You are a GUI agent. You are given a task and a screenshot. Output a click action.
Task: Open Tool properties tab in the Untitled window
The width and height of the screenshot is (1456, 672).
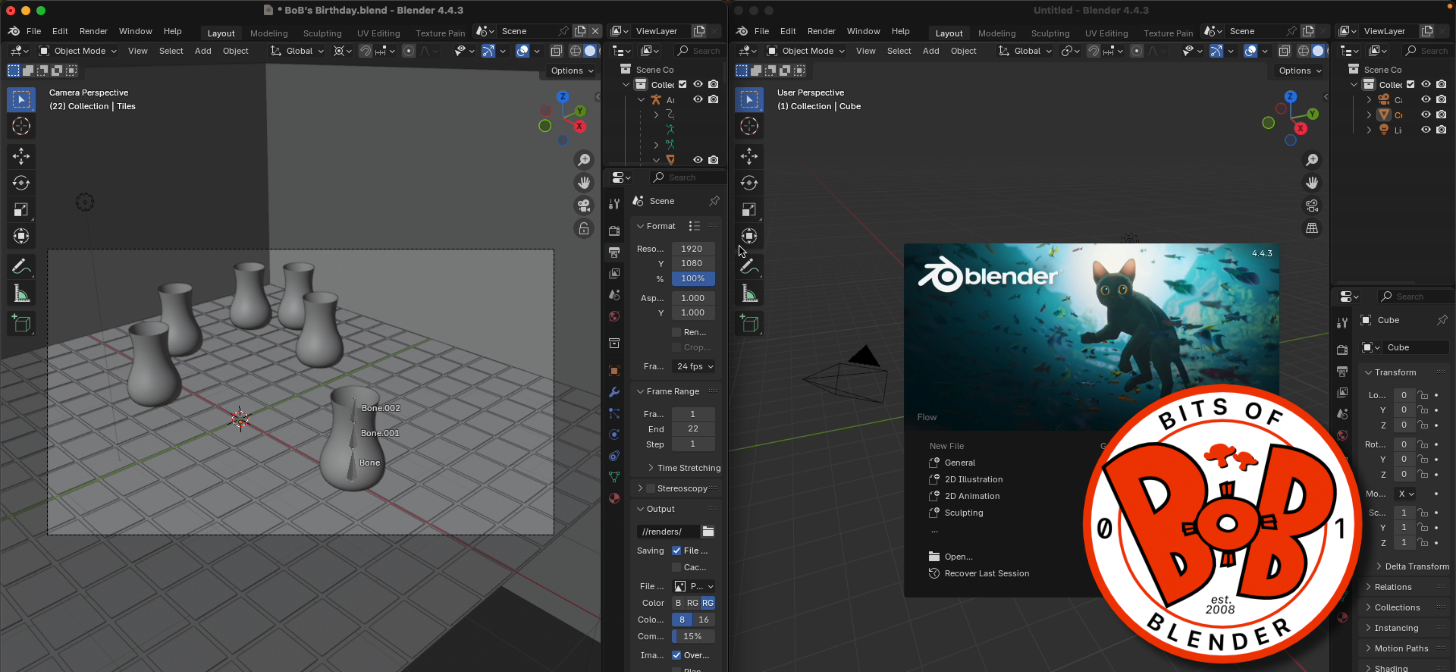(x=1342, y=323)
